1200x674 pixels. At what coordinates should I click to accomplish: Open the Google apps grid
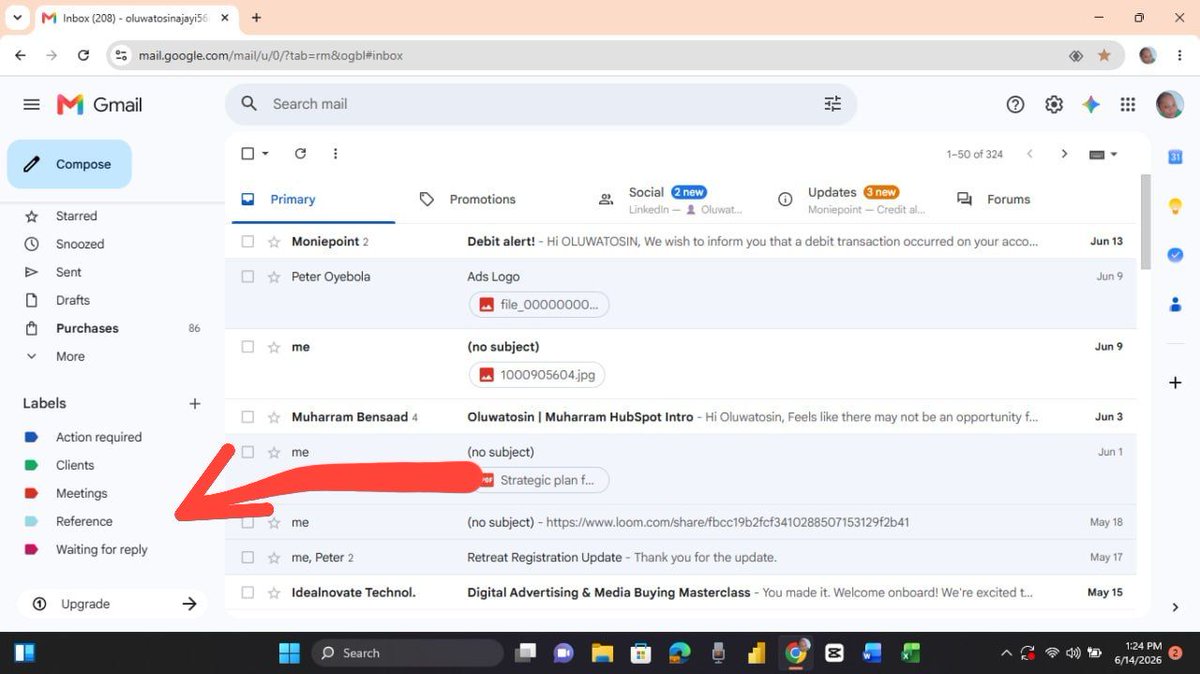1128,105
